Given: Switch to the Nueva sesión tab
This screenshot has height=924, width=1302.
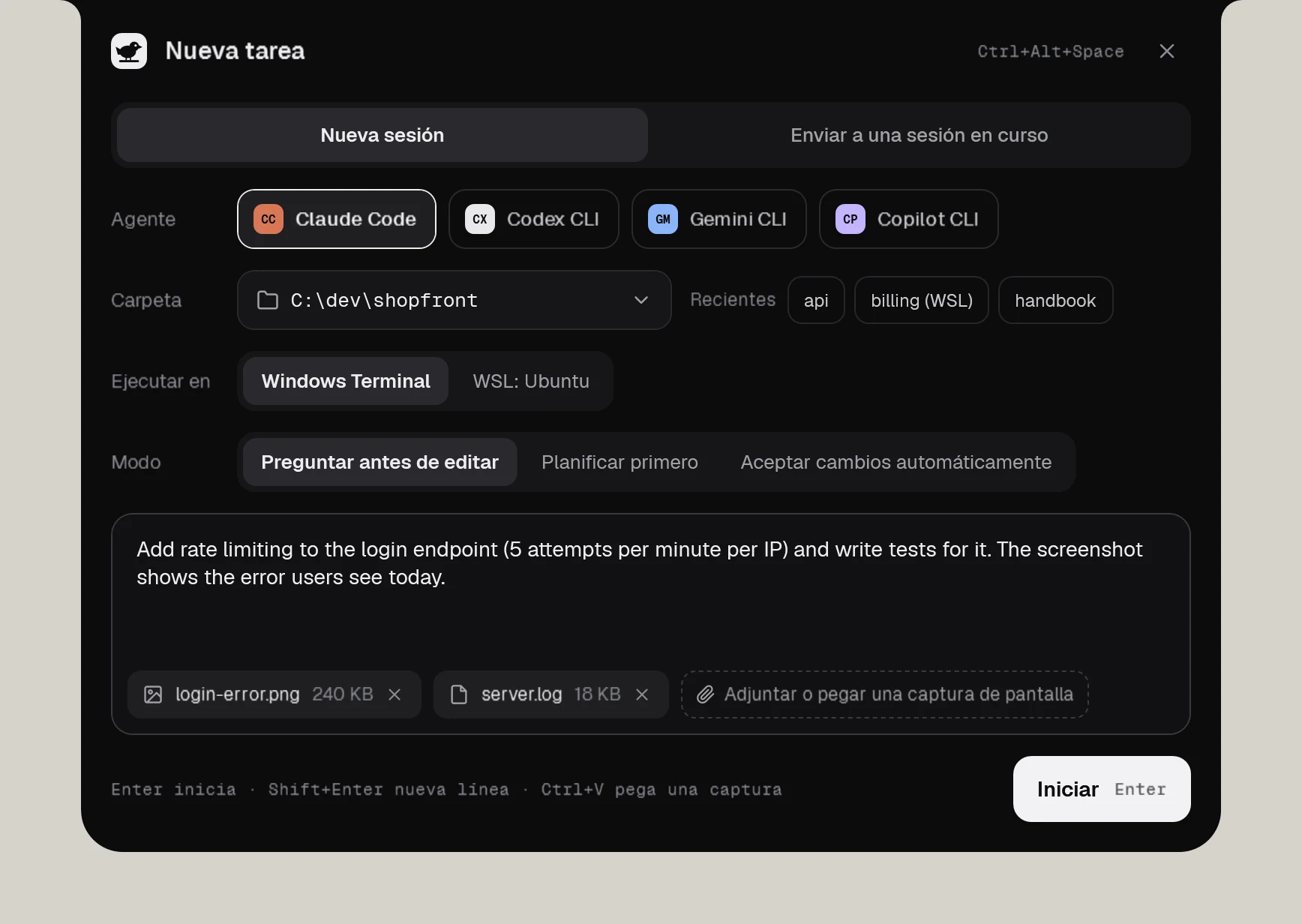Looking at the screenshot, I should tap(382, 135).
